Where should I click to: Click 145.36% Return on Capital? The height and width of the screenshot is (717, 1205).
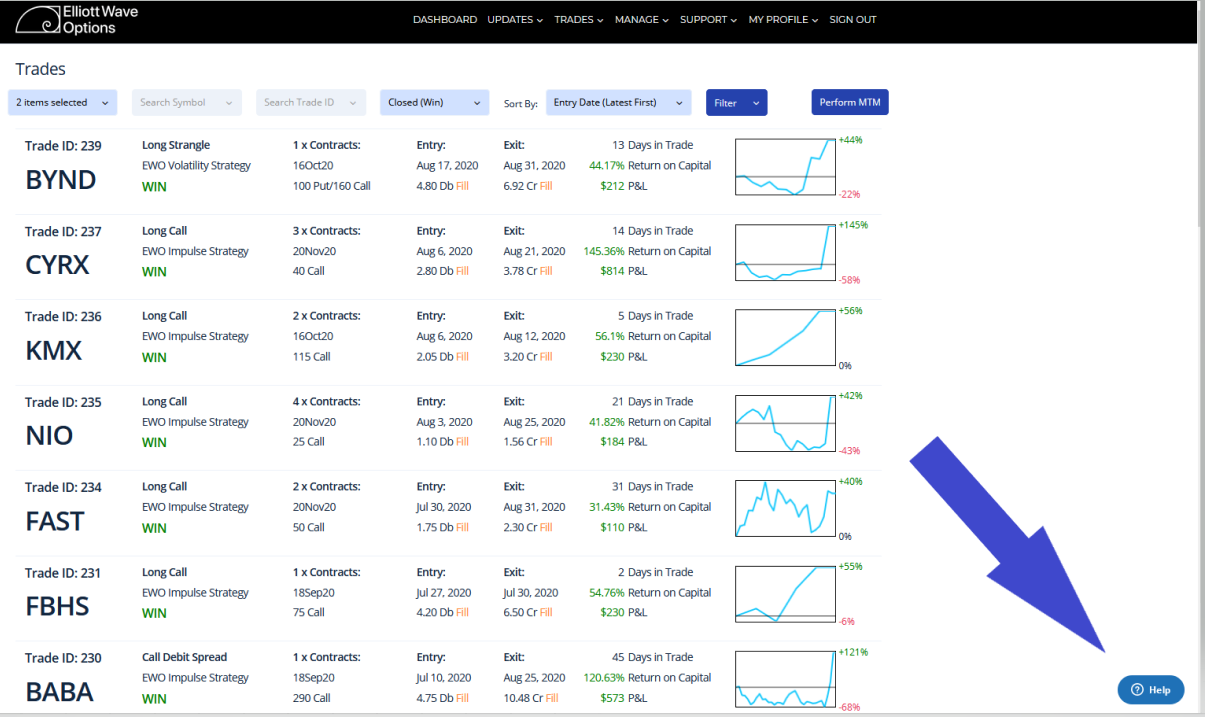coord(647,251)
